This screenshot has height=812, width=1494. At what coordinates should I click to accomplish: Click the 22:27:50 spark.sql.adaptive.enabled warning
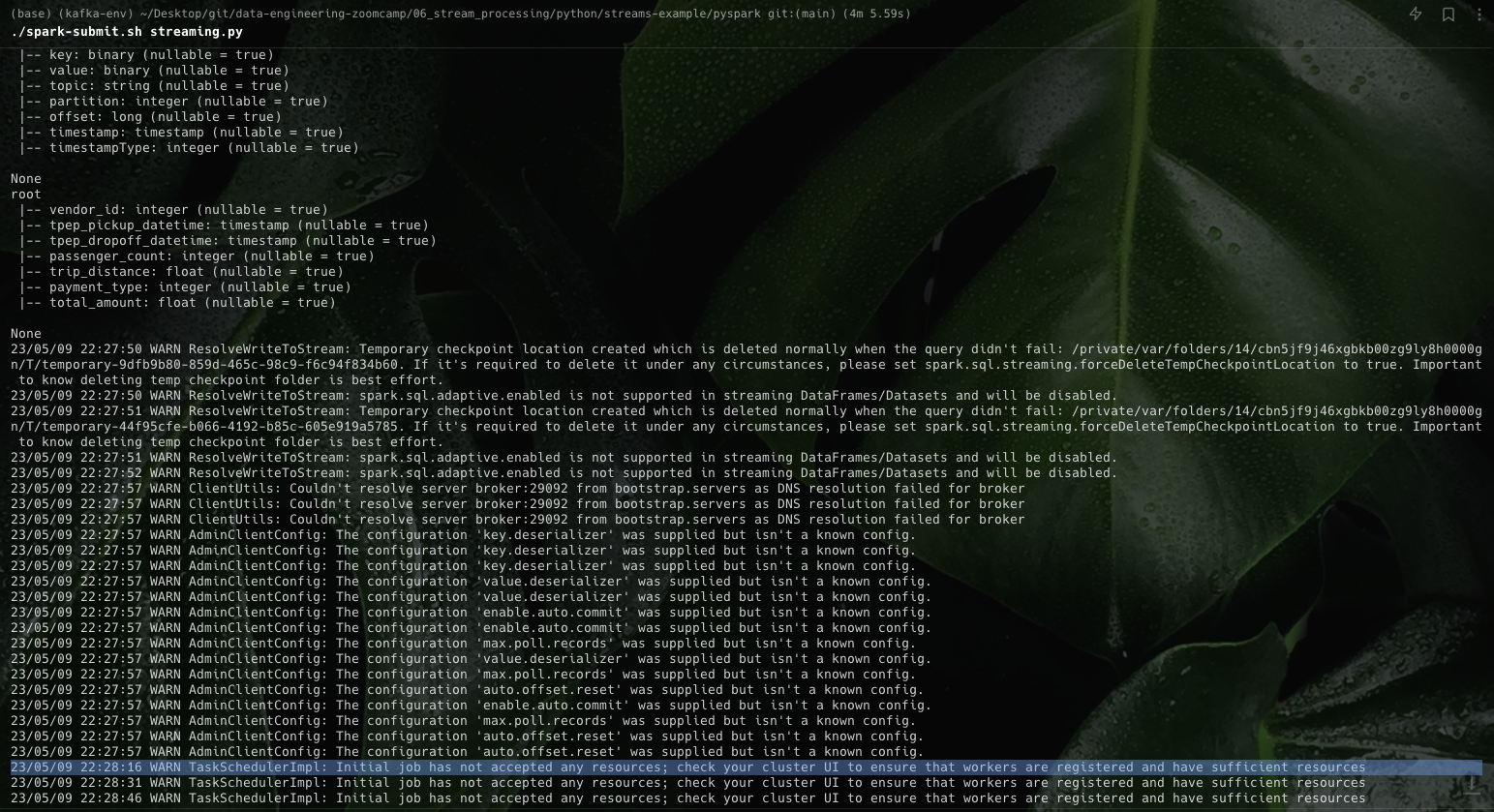[564, 396]
